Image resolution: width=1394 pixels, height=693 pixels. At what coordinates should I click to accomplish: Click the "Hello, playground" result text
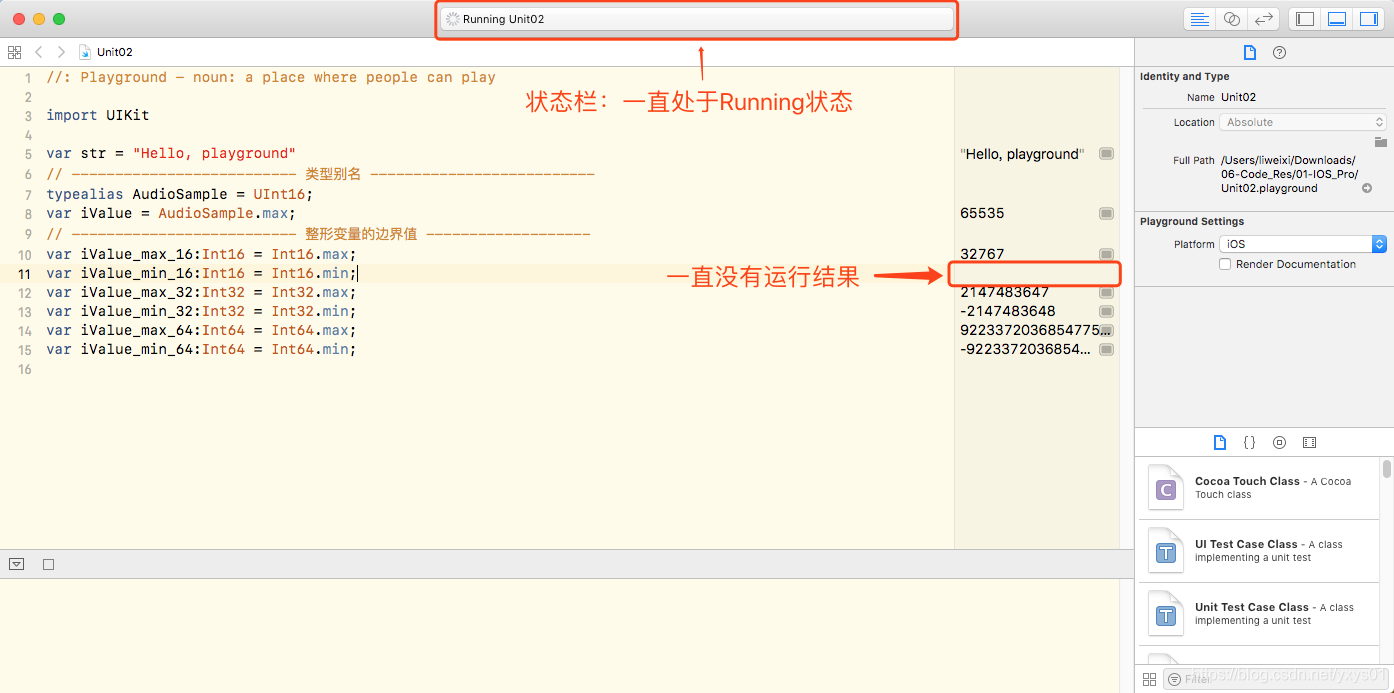point(1022,154)
